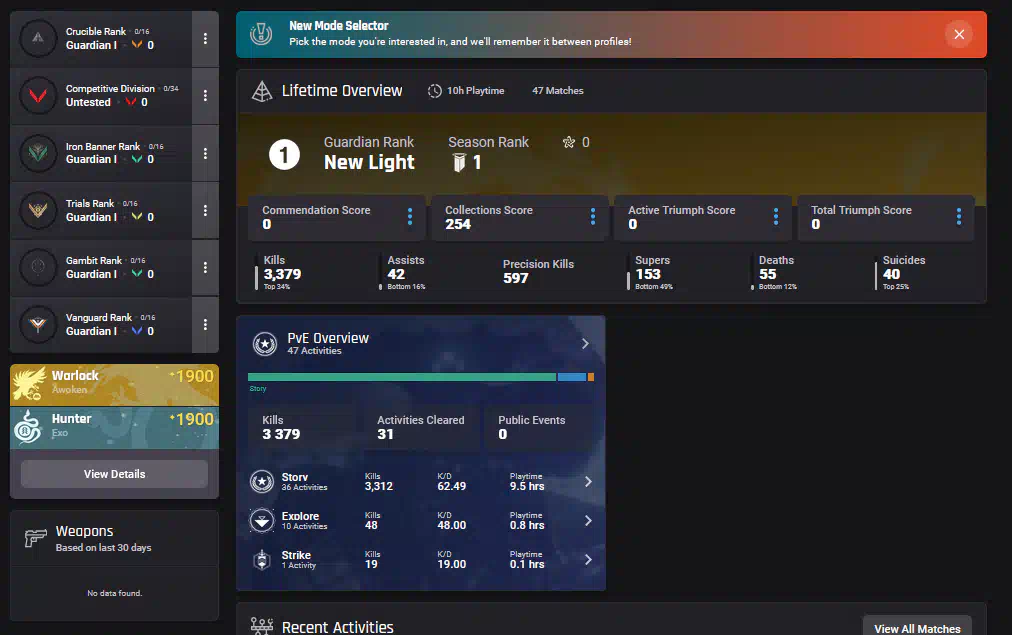
Task: Click the PvE Overview star emblem
Action: click(265, 344)
